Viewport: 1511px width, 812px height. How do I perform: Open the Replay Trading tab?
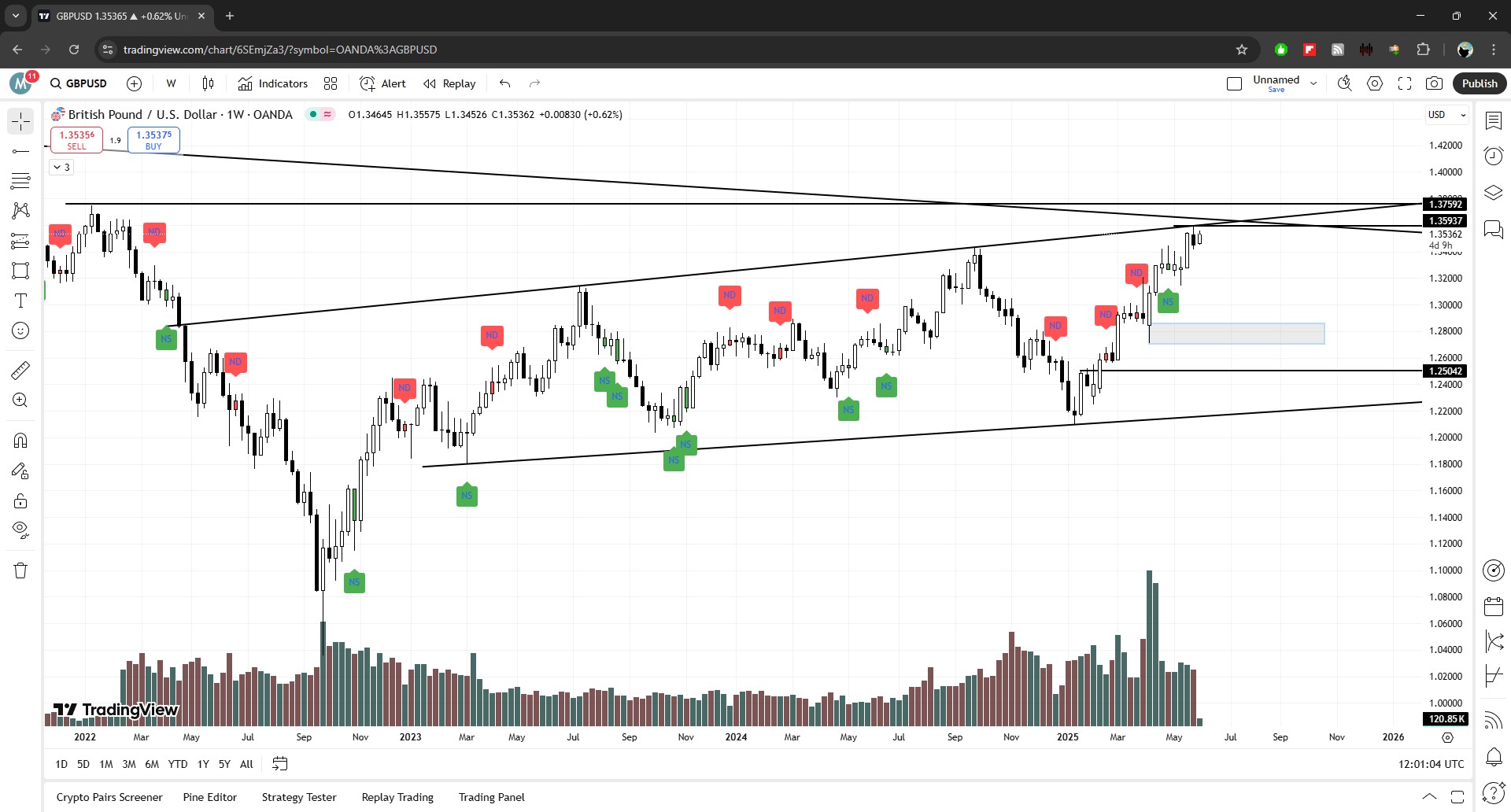[x=397, y=797]
